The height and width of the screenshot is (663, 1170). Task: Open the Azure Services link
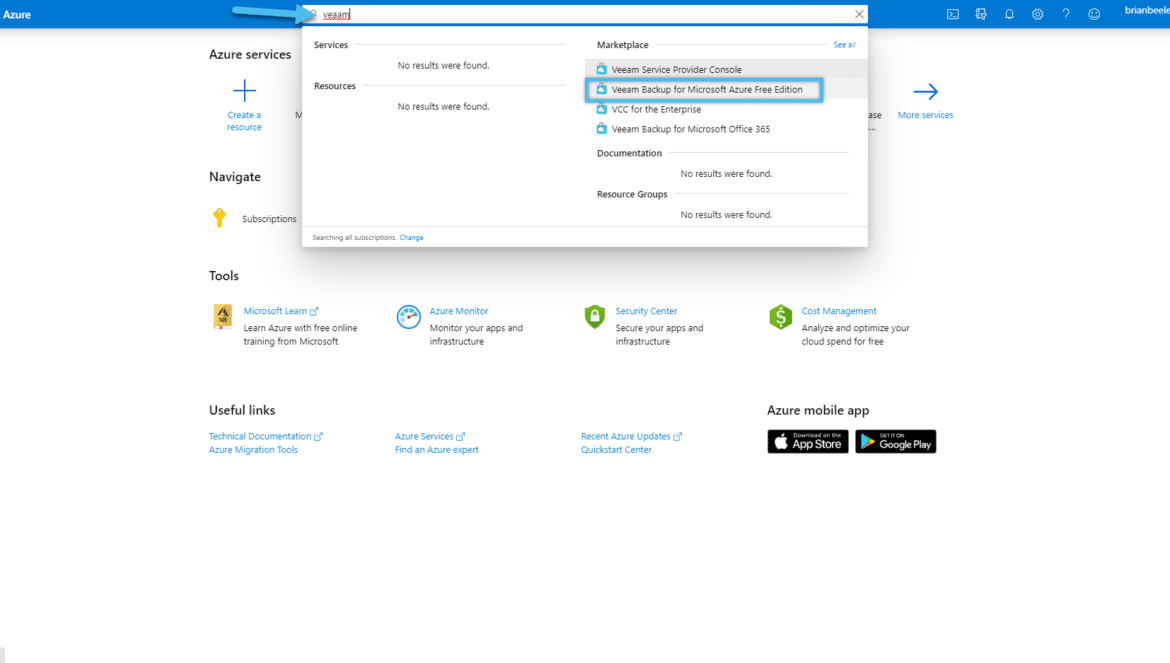[424, 436]
